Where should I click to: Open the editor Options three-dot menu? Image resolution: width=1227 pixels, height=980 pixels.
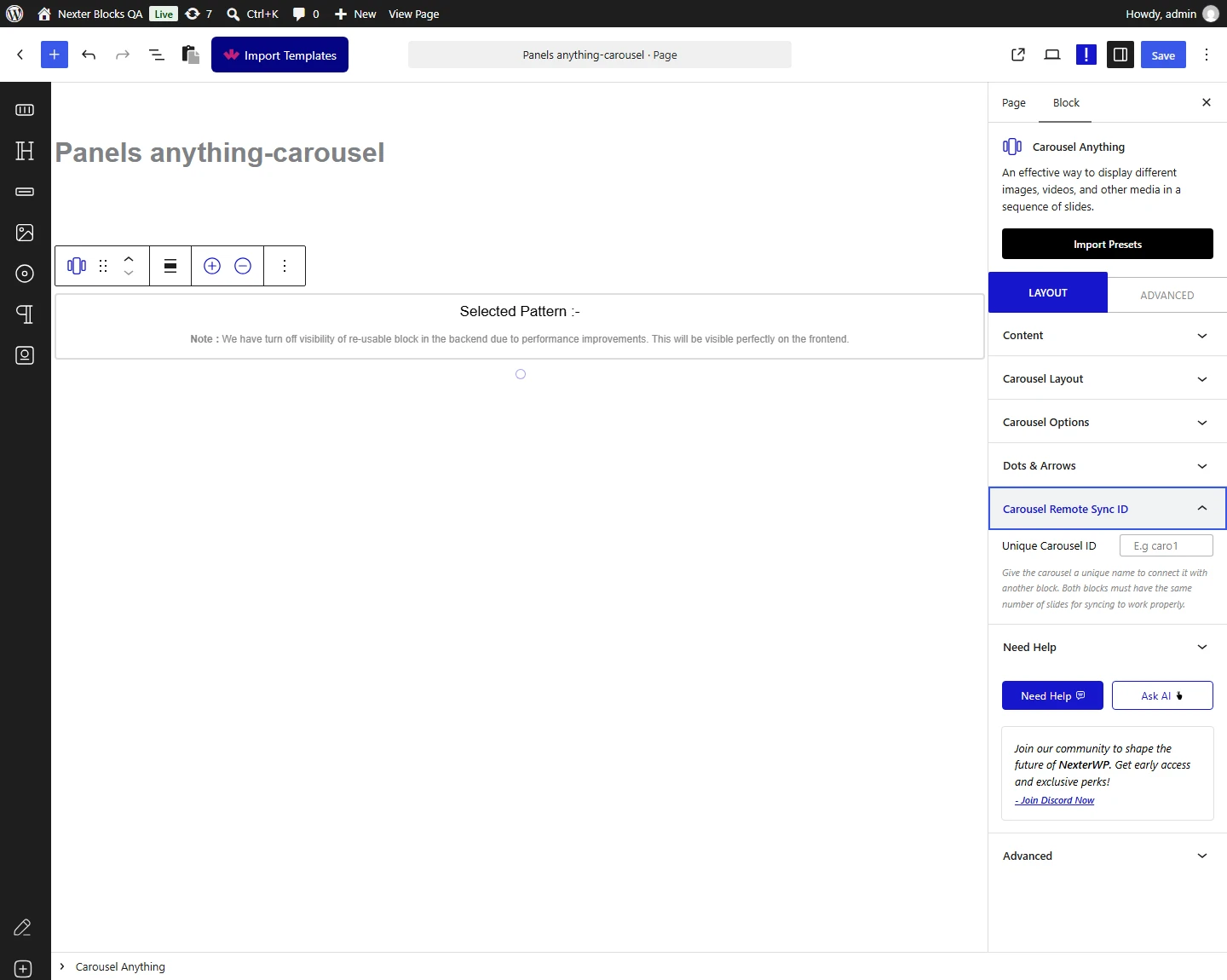1207,55
